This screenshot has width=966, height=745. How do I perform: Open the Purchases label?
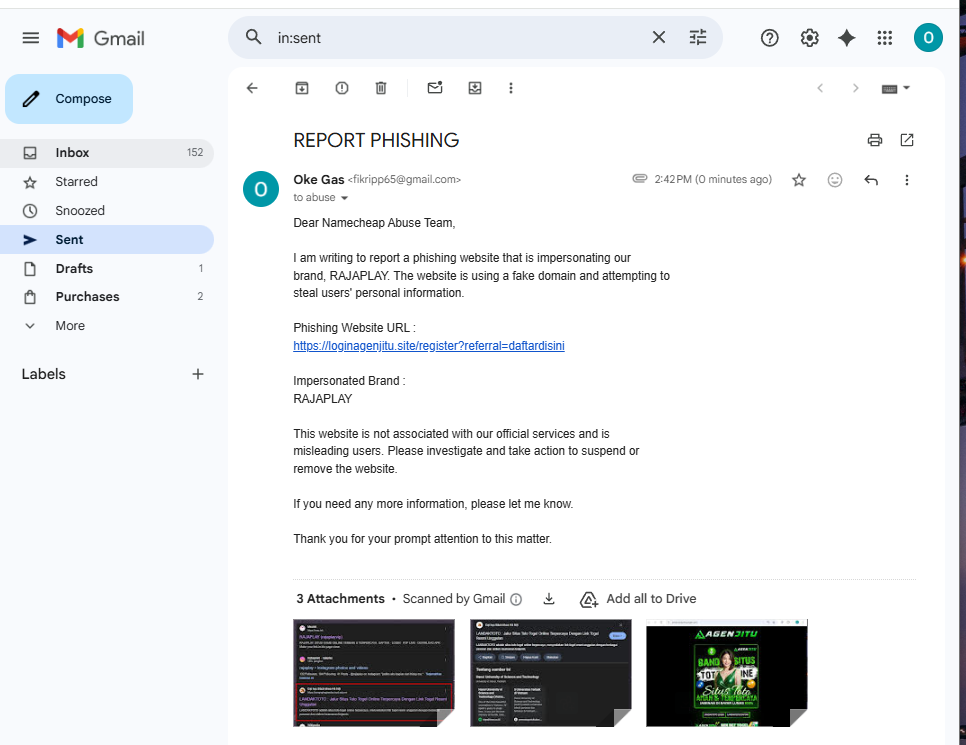(x=107, y=297)
